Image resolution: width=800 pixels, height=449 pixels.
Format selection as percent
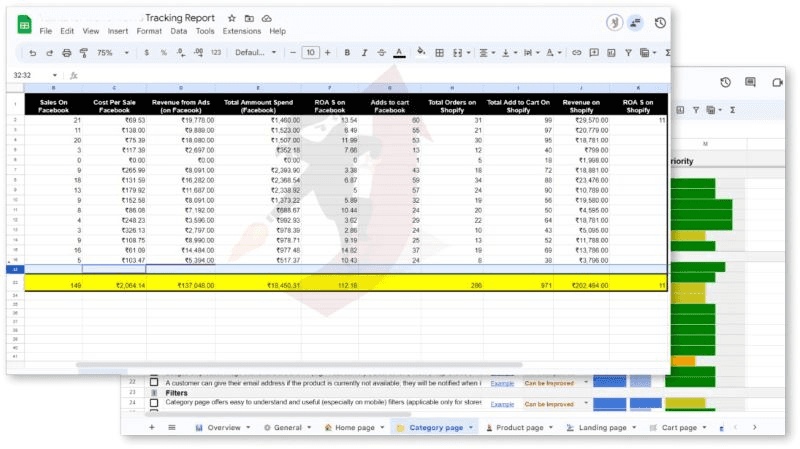tap(163, 53)
